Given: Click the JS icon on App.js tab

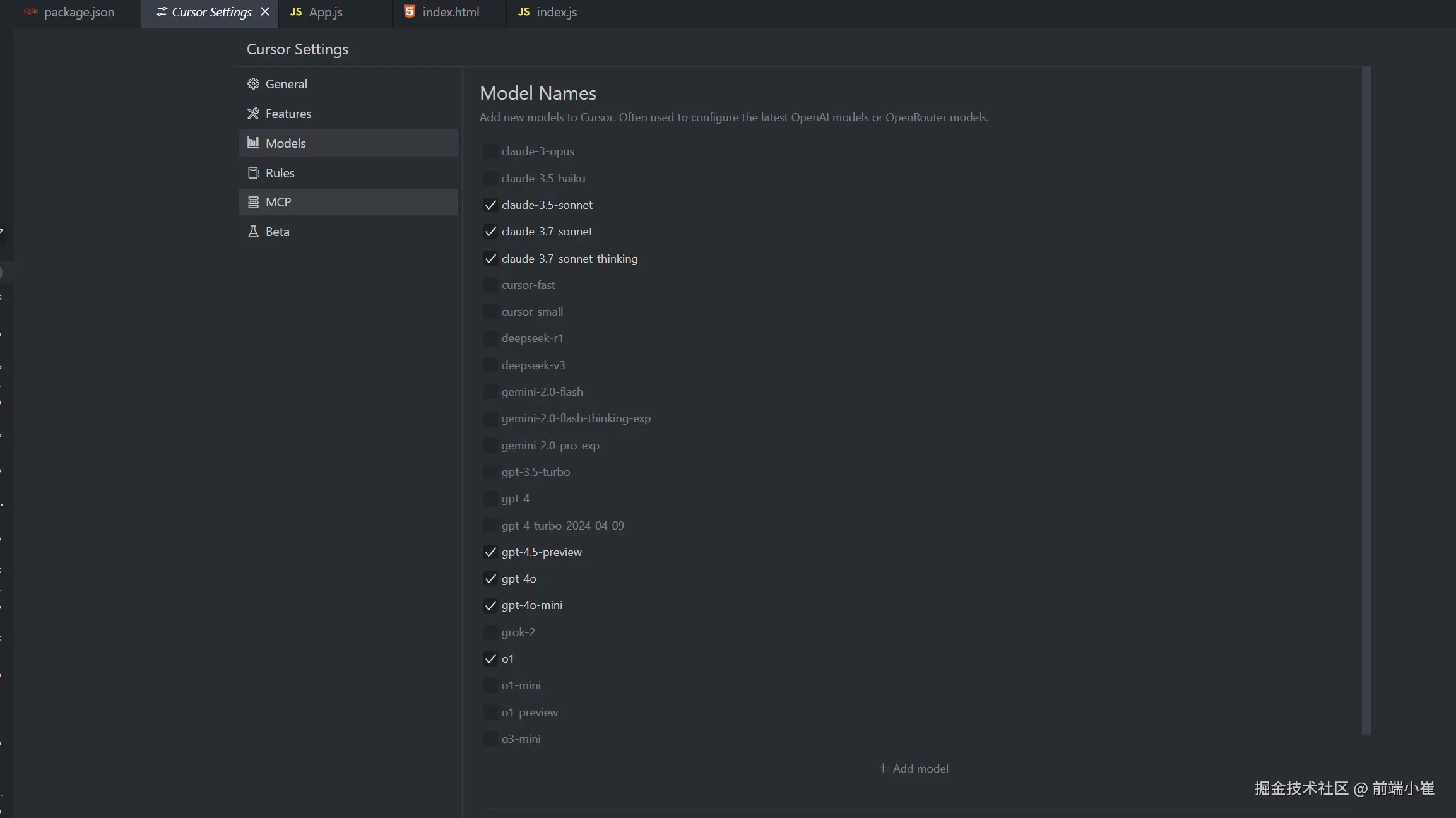Looking at the screenshot, I should point(296,12).
